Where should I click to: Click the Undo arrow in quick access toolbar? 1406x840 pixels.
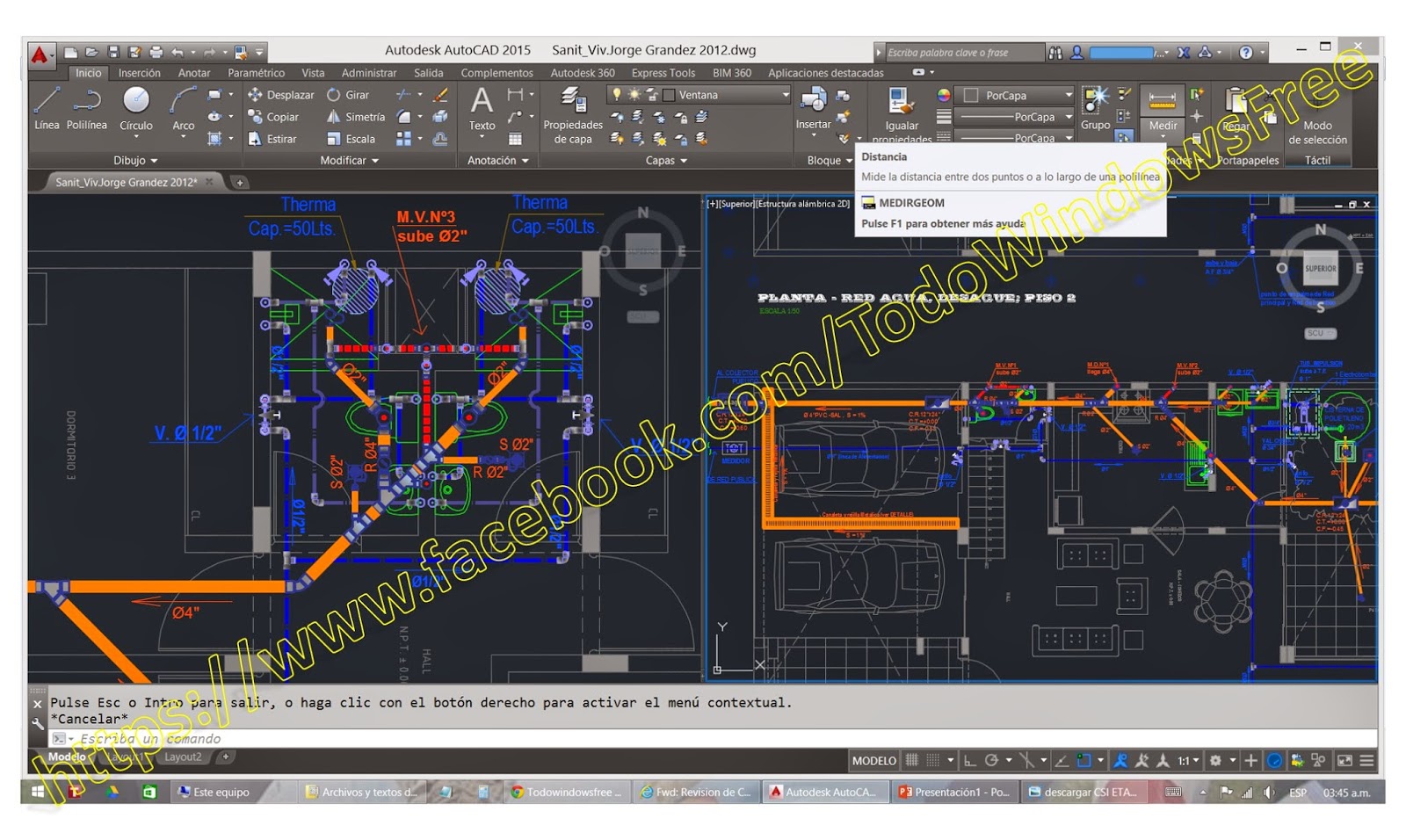pyautogui.click(x=178, y=53)
